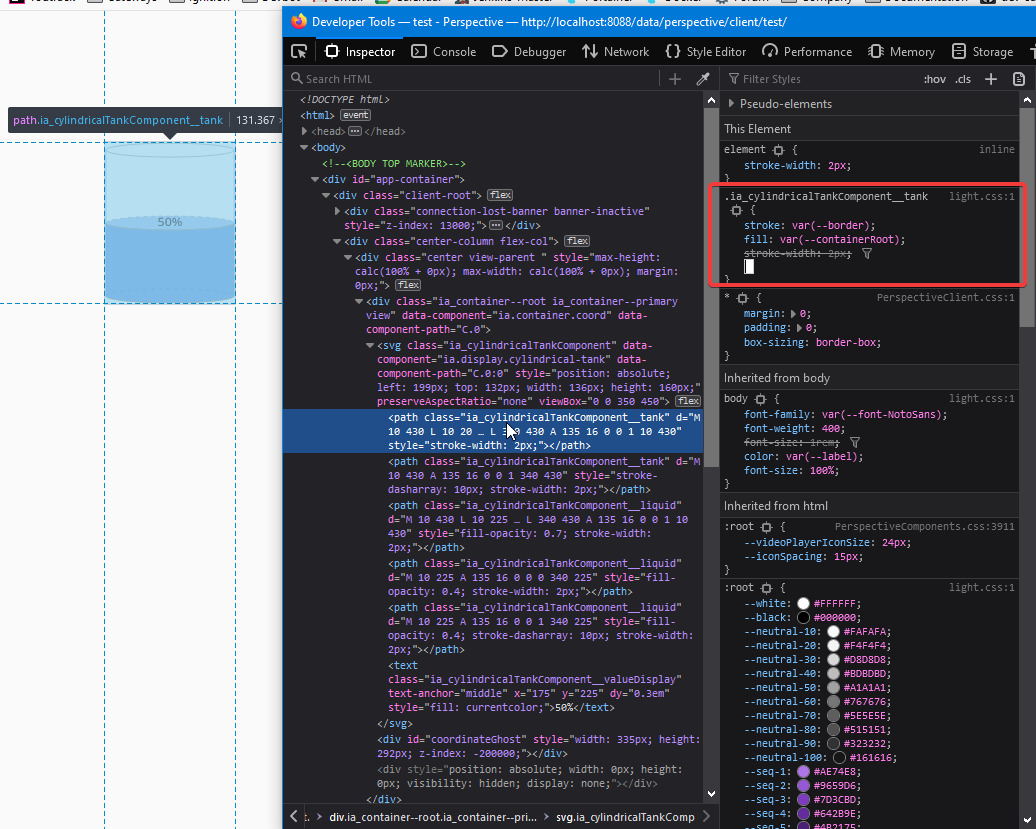The image size is (1036, 829).
Task: Click selector highlighter for element rule
Action: [x=779, y=150]
